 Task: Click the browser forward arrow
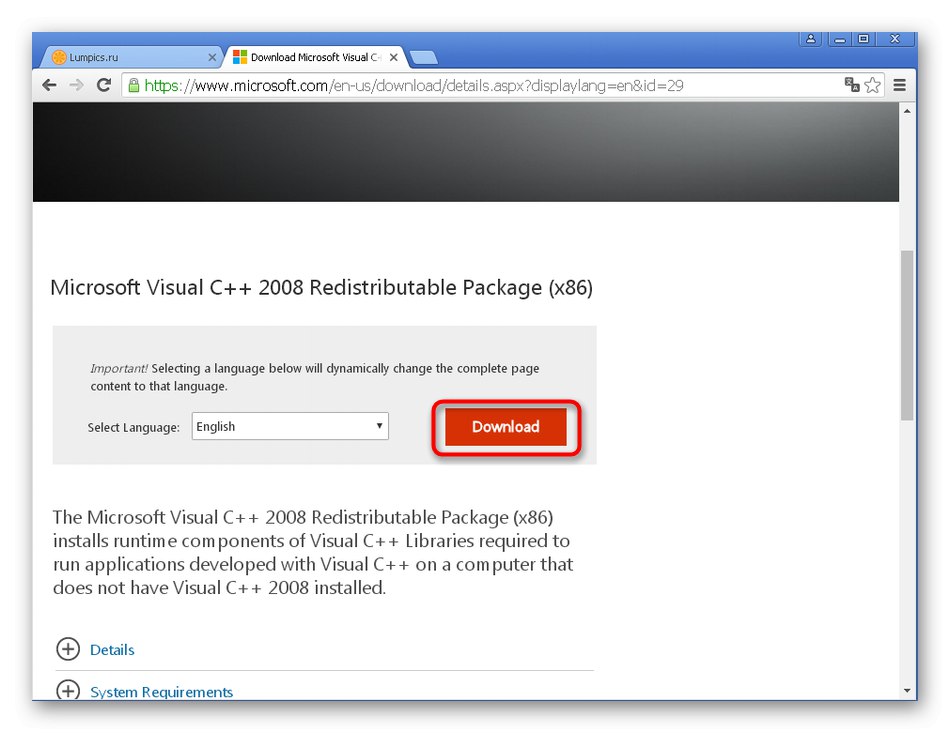(x=76, y=85)
